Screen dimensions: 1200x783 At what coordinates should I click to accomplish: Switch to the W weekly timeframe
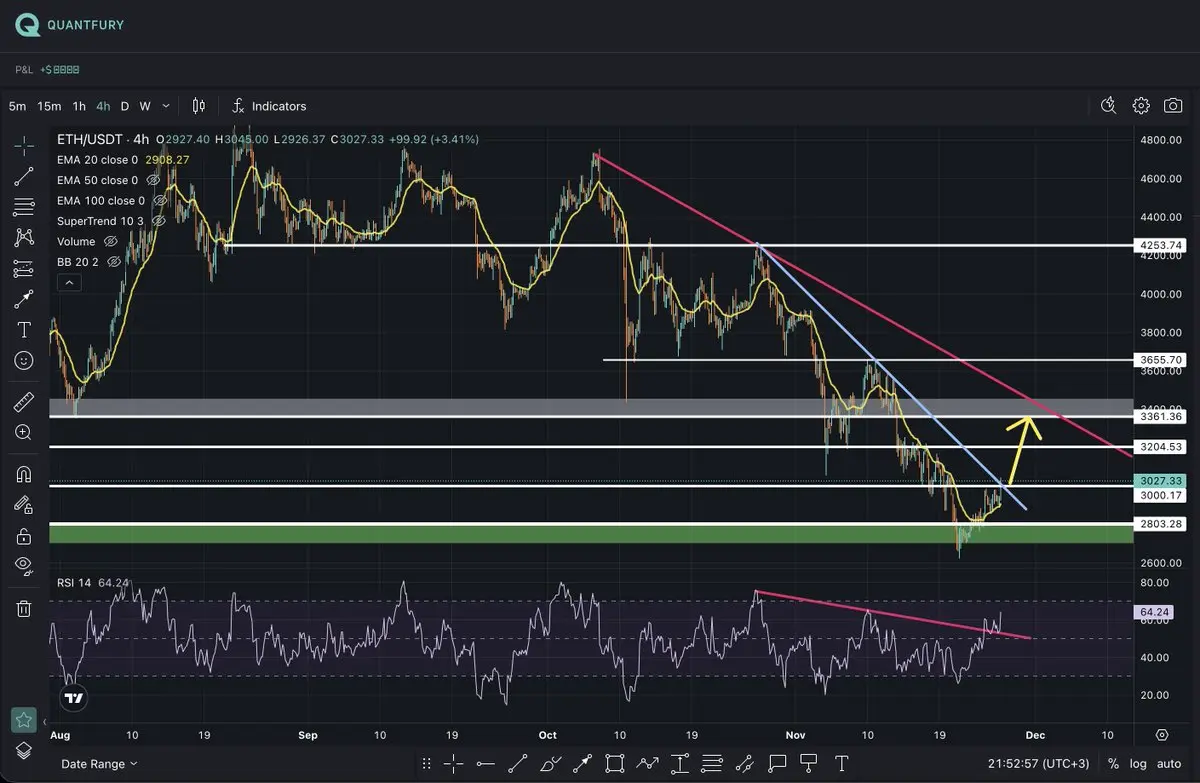click(x=145, y=106)
